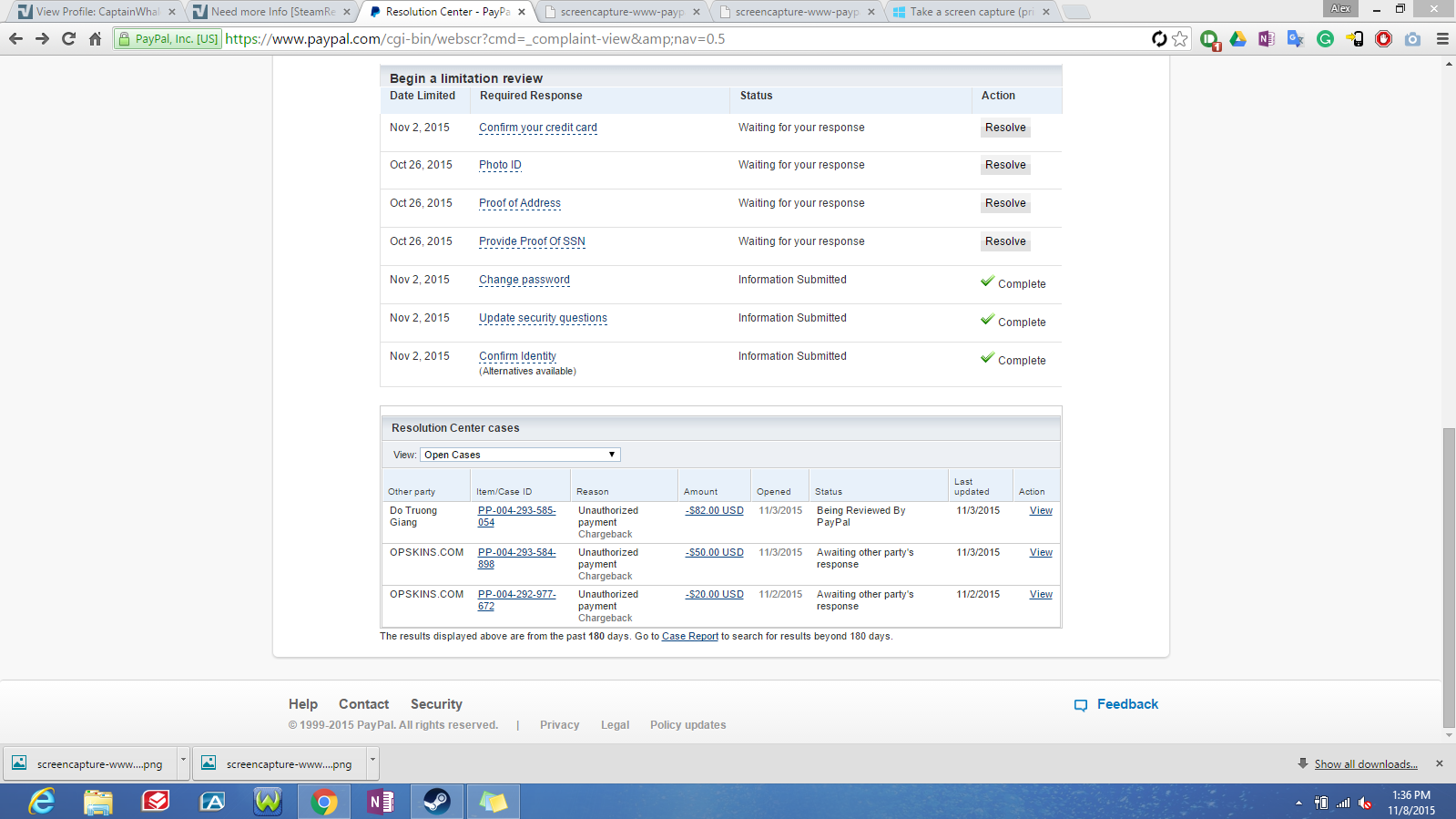
Task: Click the Grammarly extension icon
Action: coord(1325,39)
